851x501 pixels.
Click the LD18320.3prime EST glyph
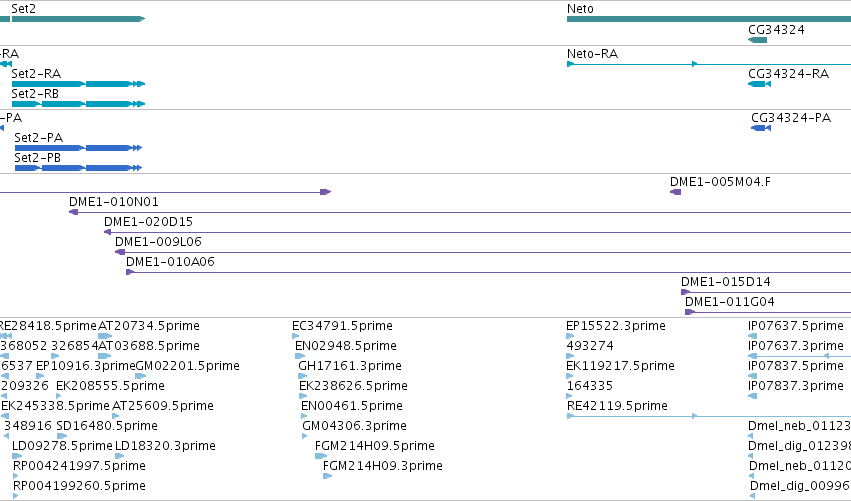[119, 456]
